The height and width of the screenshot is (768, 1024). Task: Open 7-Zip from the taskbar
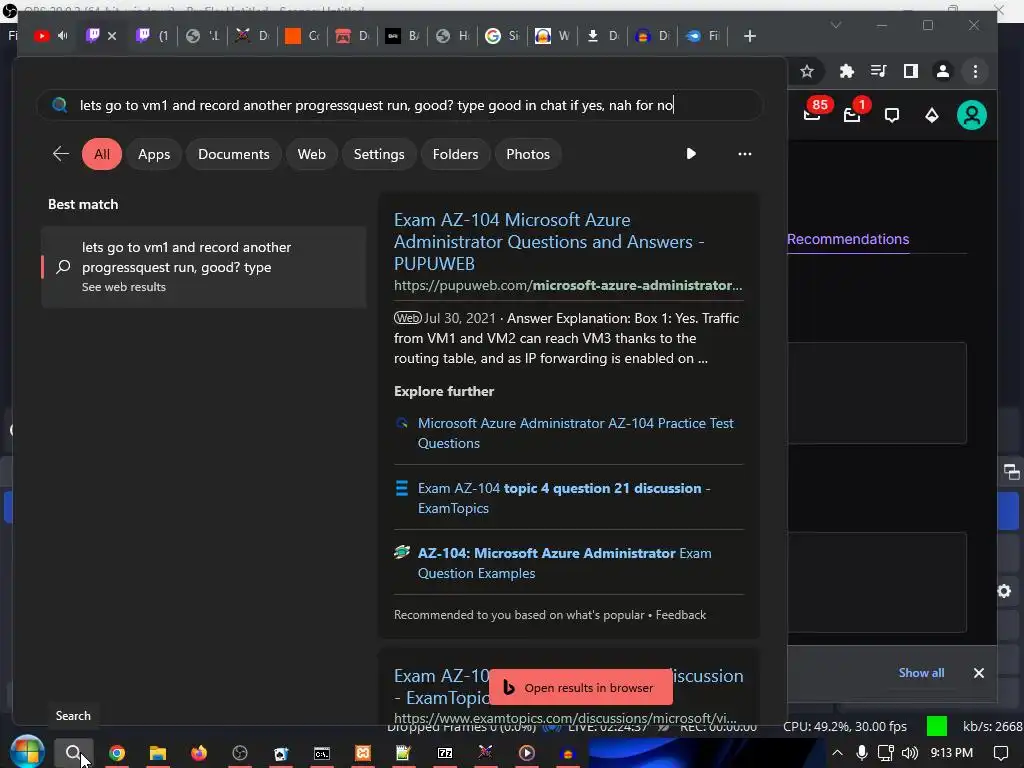[x=445, y=753]
